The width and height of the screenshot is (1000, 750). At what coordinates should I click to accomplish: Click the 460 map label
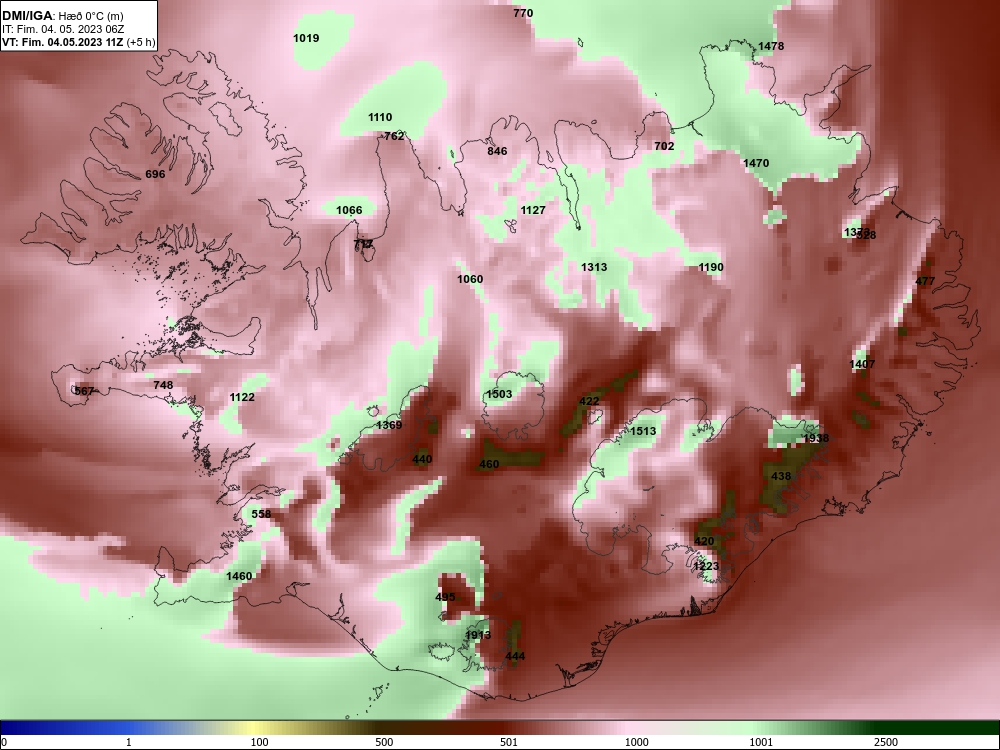pyautogui.click(x=489, y=464)
